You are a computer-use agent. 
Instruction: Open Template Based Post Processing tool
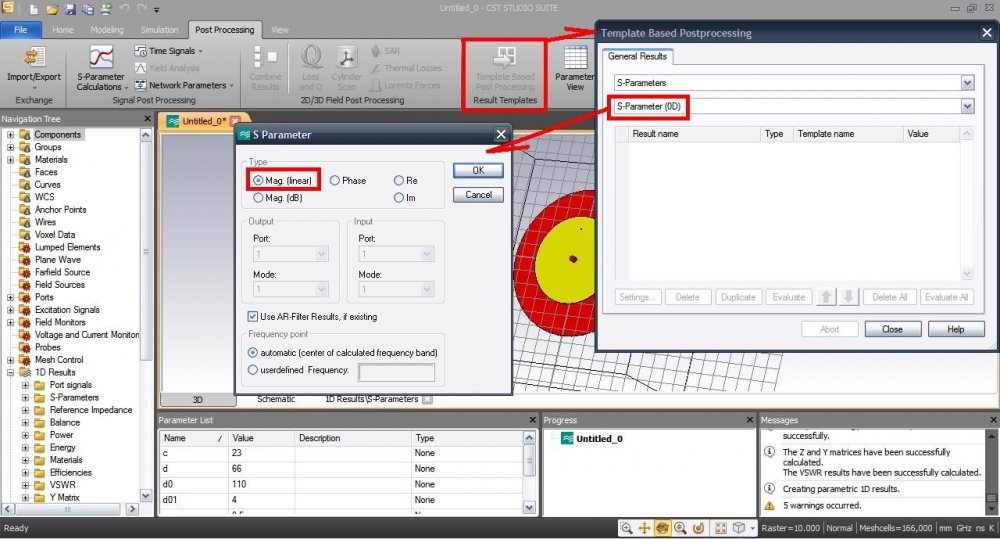504,69
